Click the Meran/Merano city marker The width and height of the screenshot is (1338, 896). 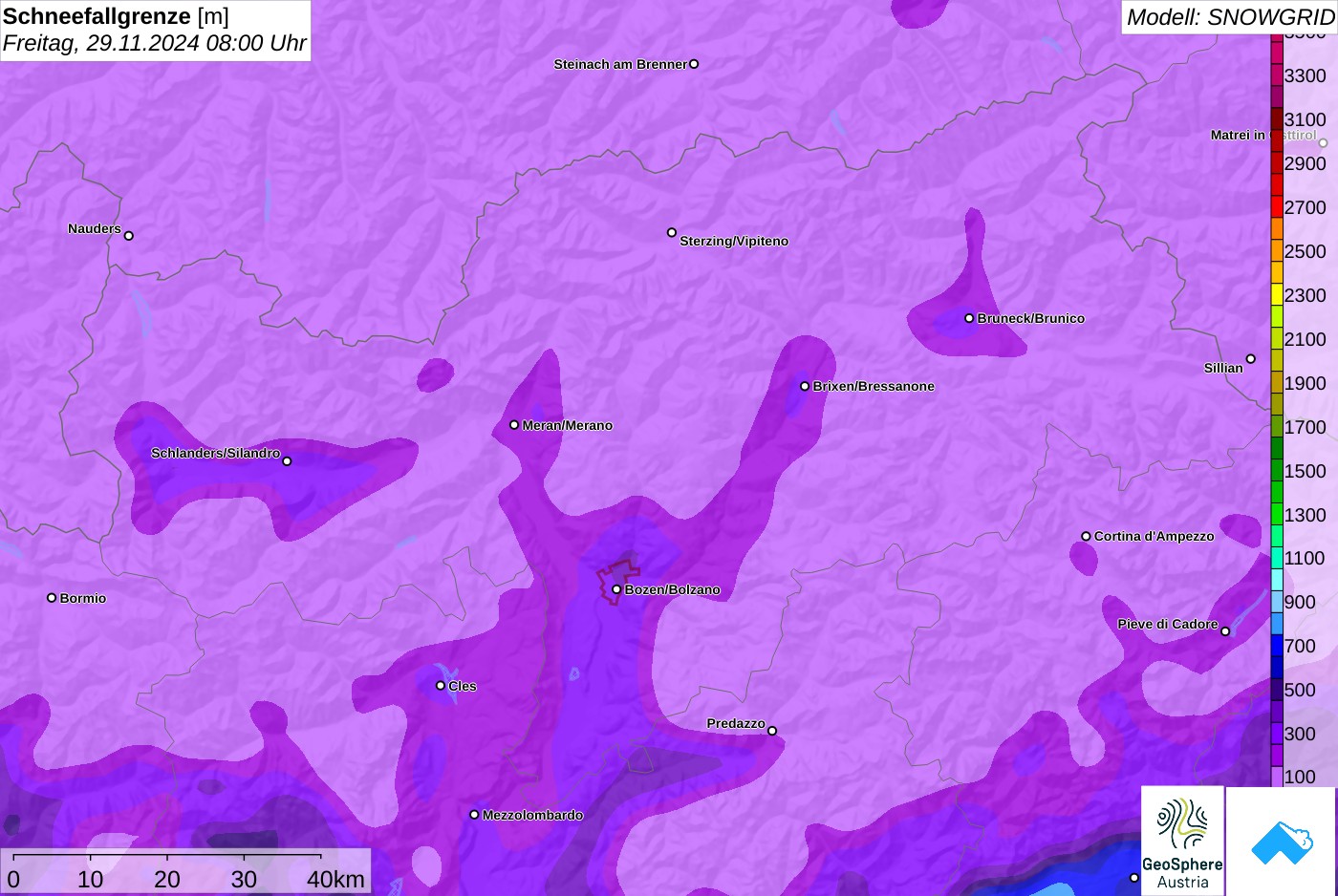pos(514,425)
